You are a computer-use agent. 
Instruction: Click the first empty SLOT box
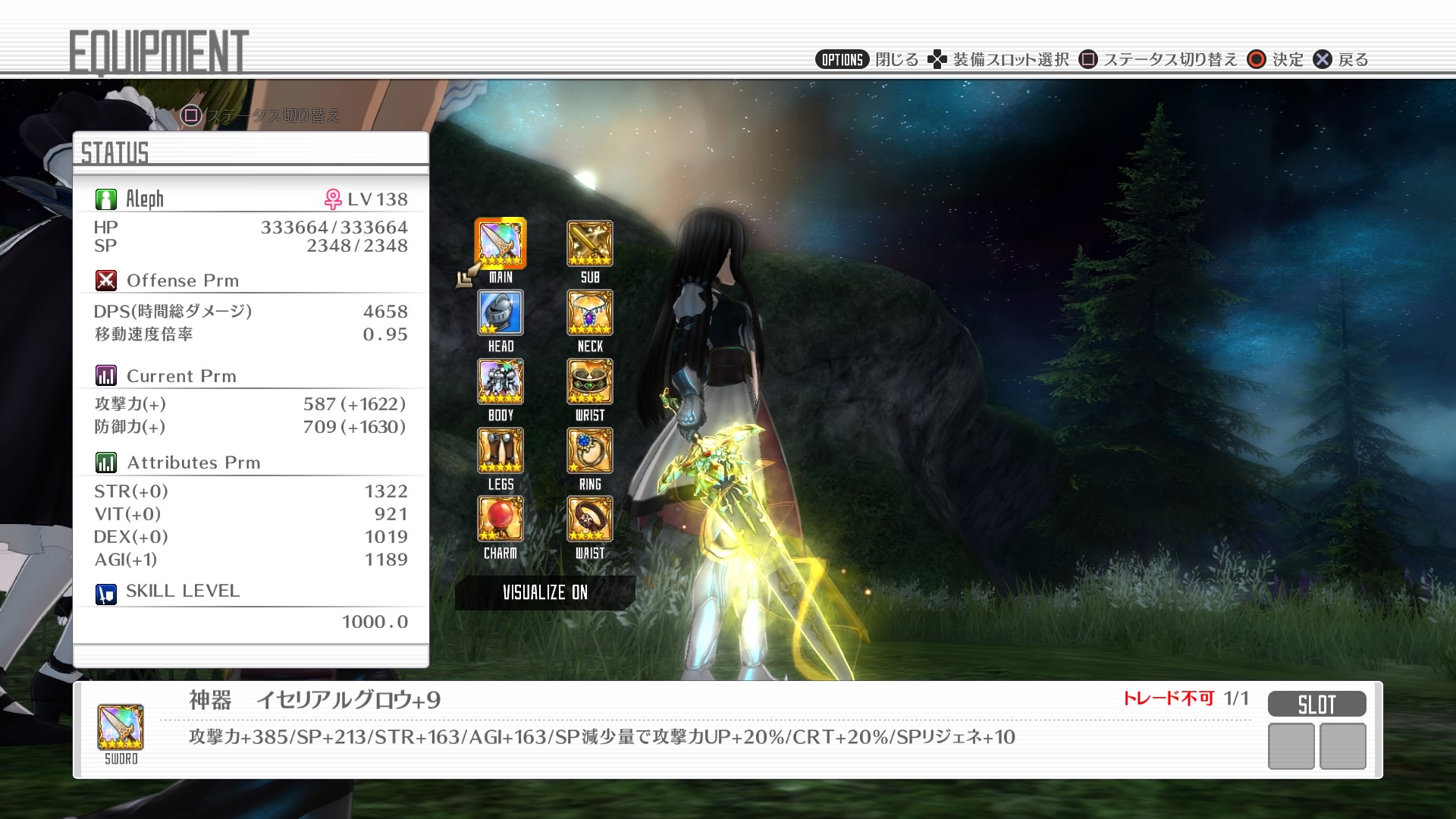coord(1291,746)
